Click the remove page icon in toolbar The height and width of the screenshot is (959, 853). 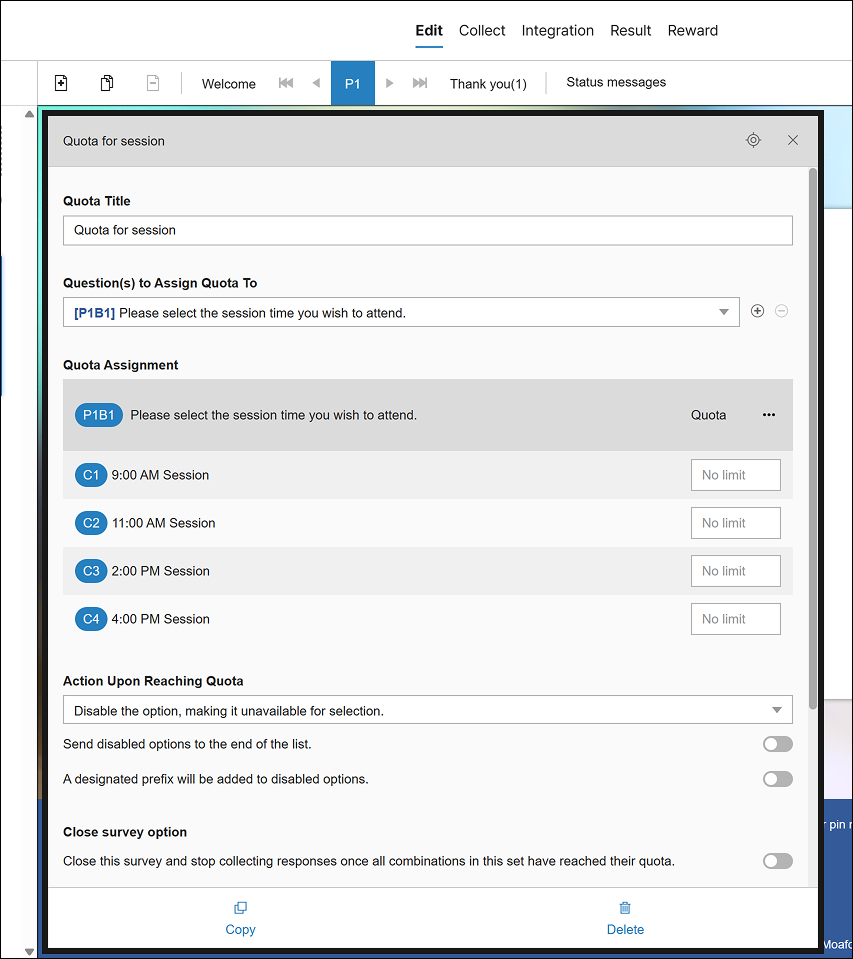(x=153, y=83)
